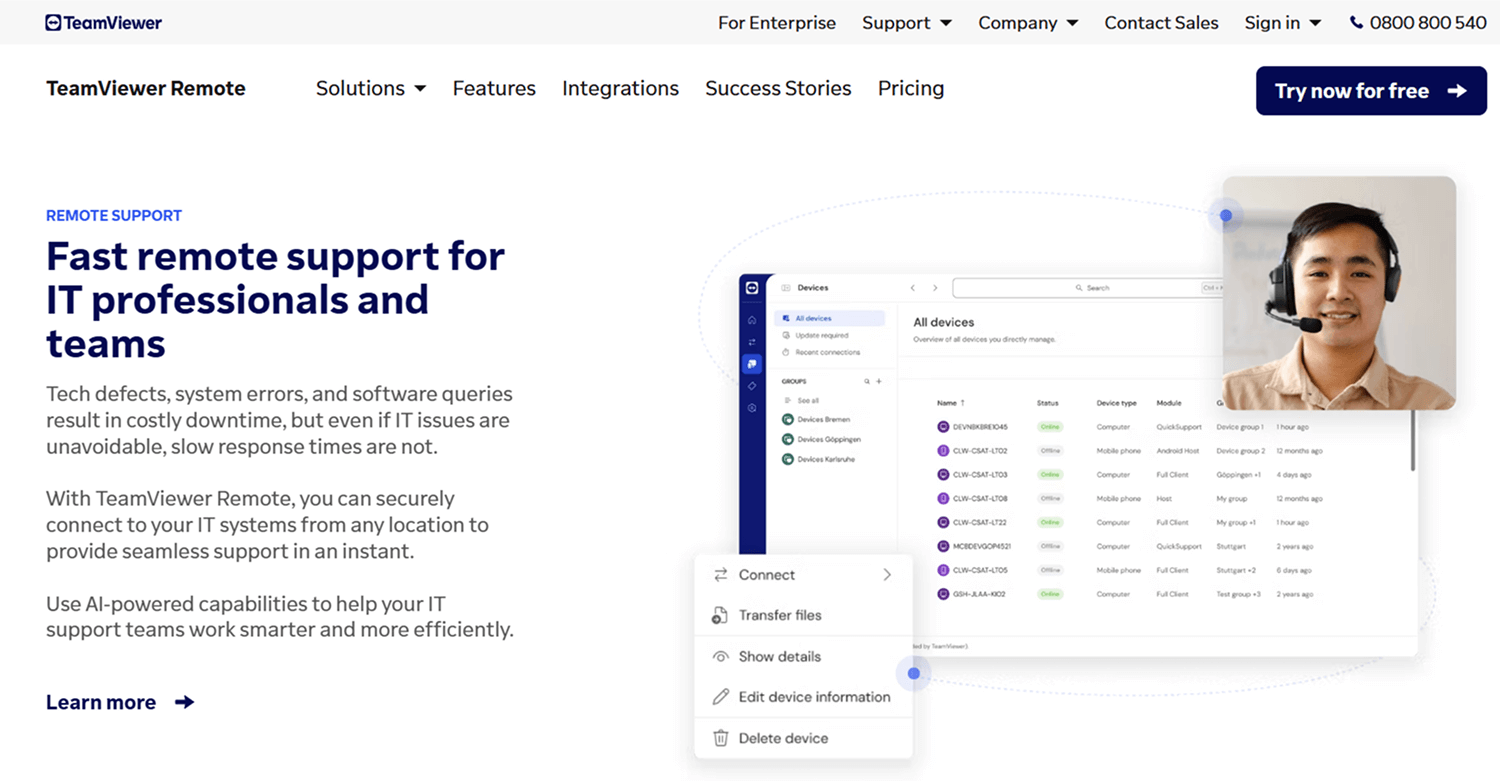Open the Company dropdown menu
Viewport: 1500px width, 781px height.
(x=1028, y=22)
